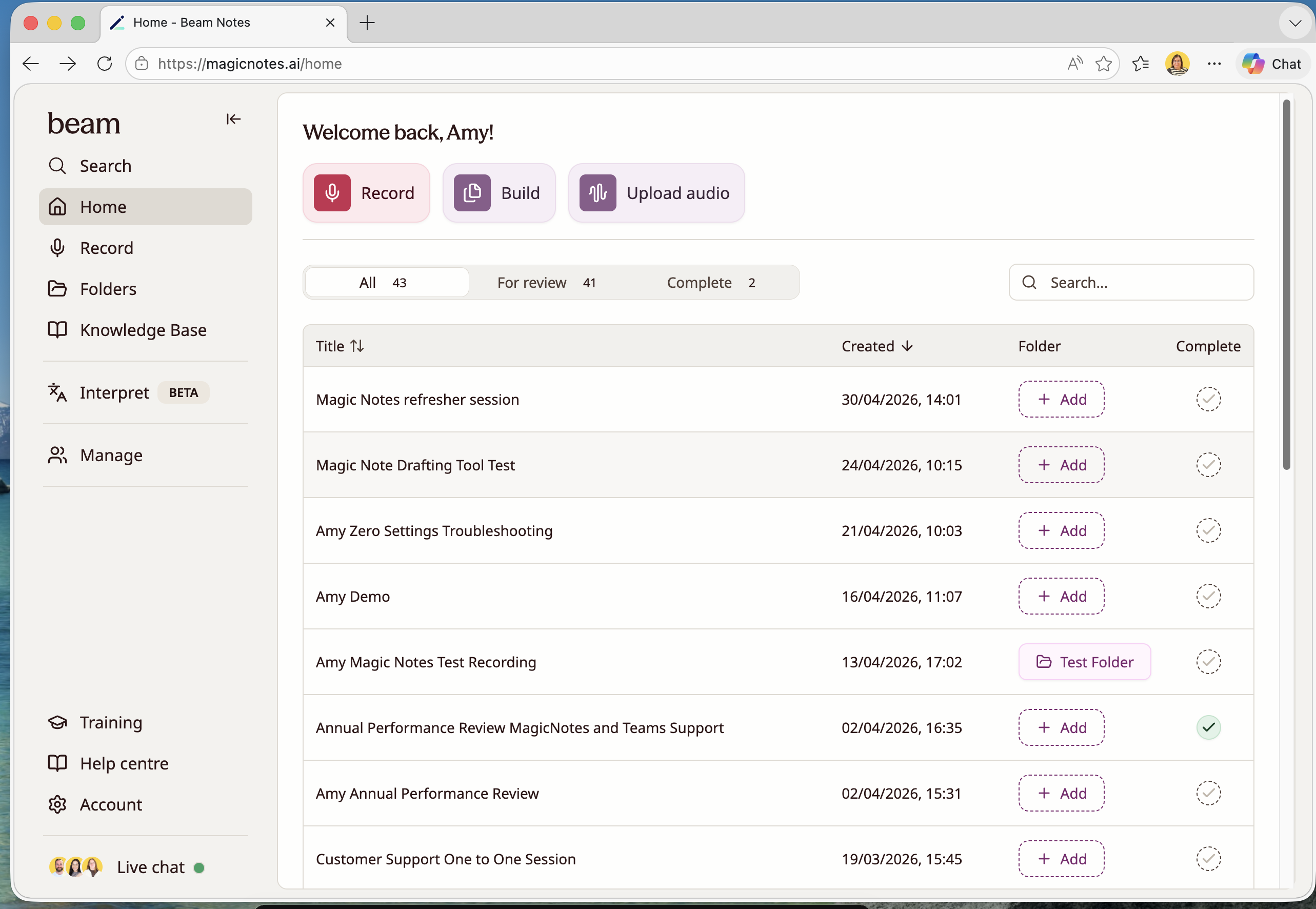
Task: Switch to Complete tab
Action: pos(711,283)
